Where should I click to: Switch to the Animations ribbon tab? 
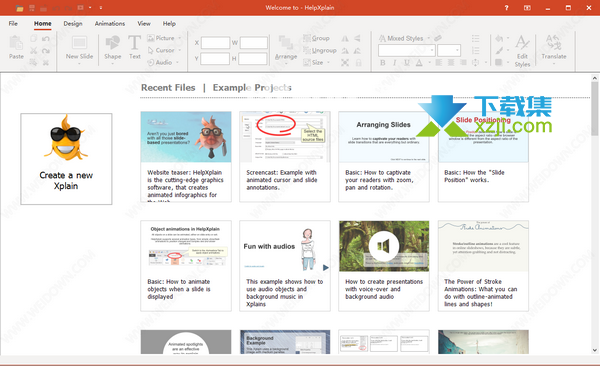pyautogui.click(x=110, y=23)
